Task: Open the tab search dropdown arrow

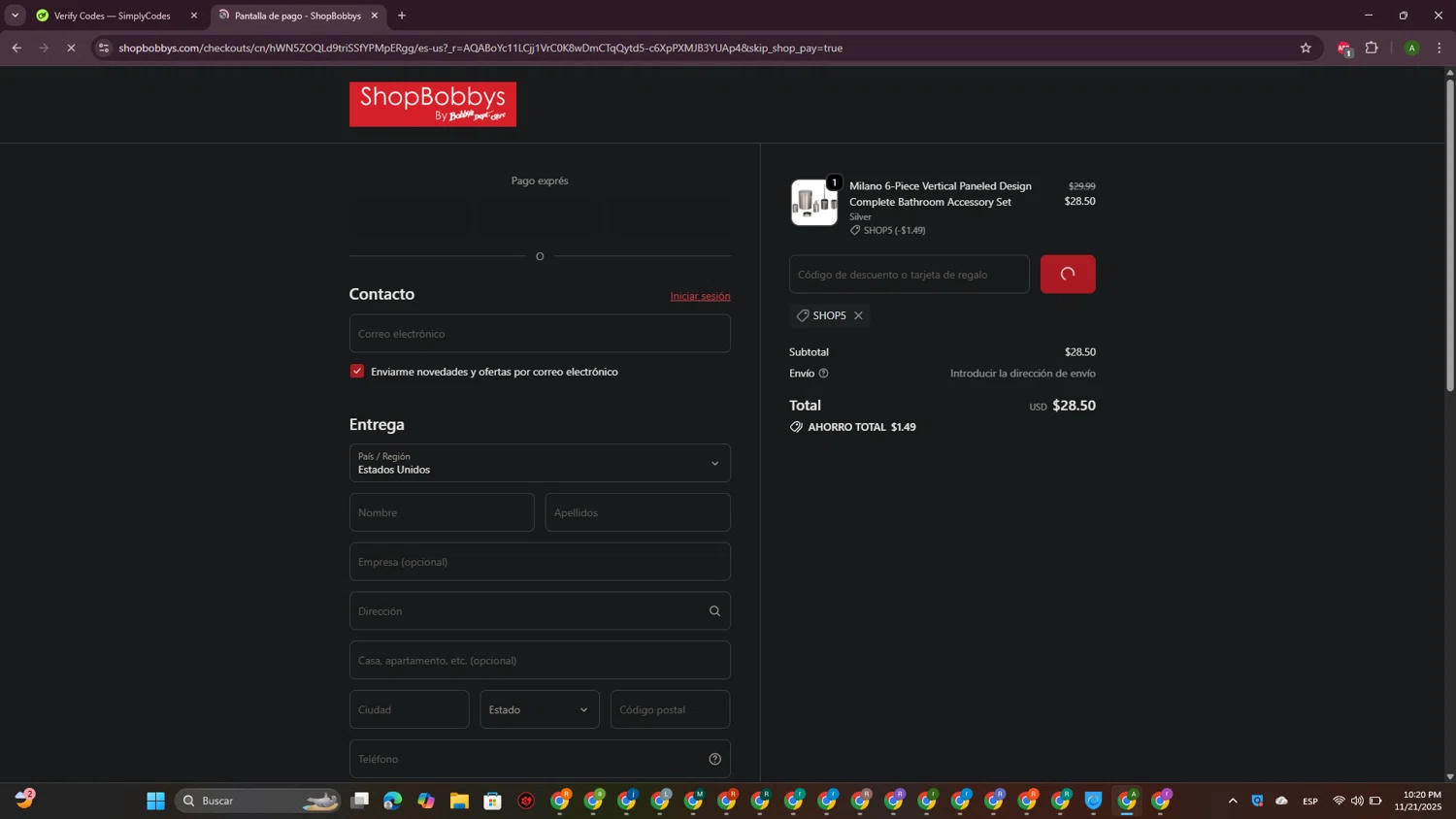Action: (x=15, y=16)
